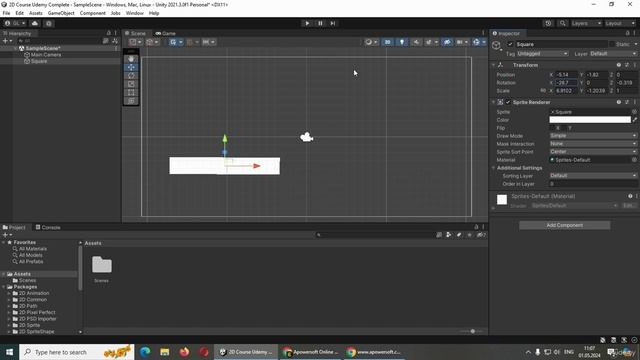
Task: Select the Rect tool in Scene
Action: pos(131,93)
